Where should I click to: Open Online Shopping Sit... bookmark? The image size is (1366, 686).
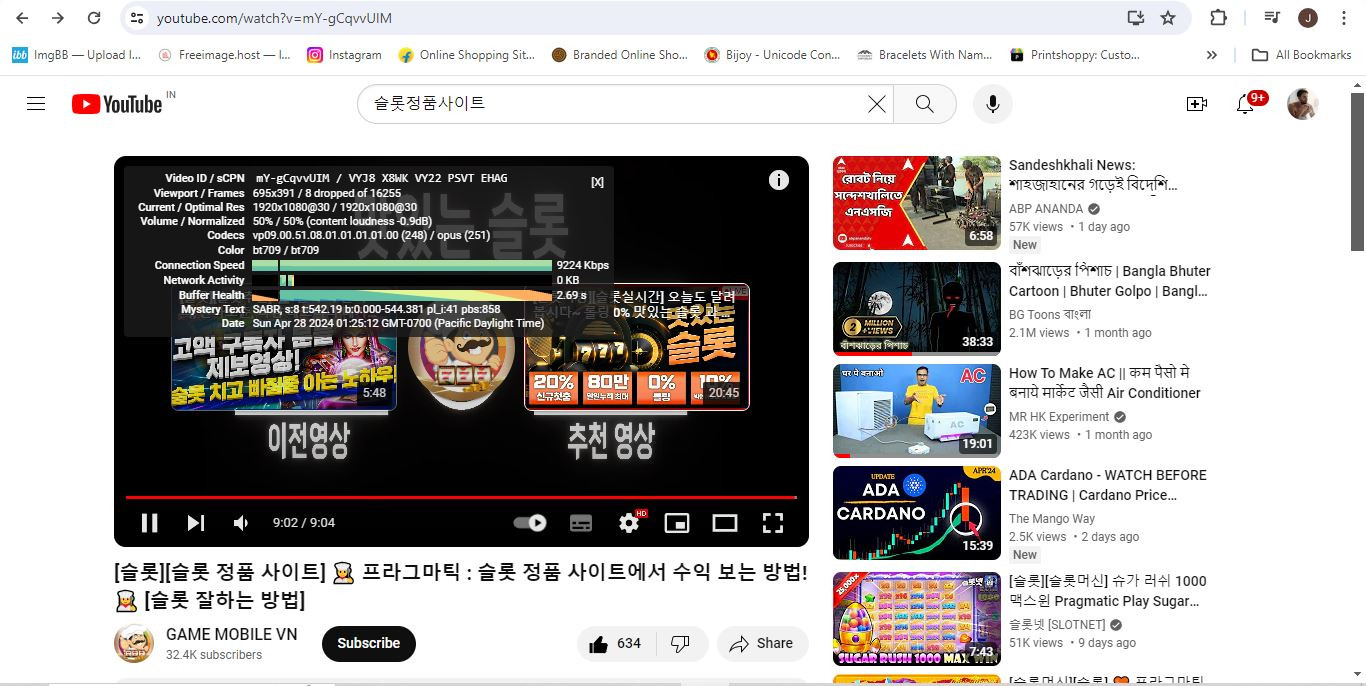(467, 55)
